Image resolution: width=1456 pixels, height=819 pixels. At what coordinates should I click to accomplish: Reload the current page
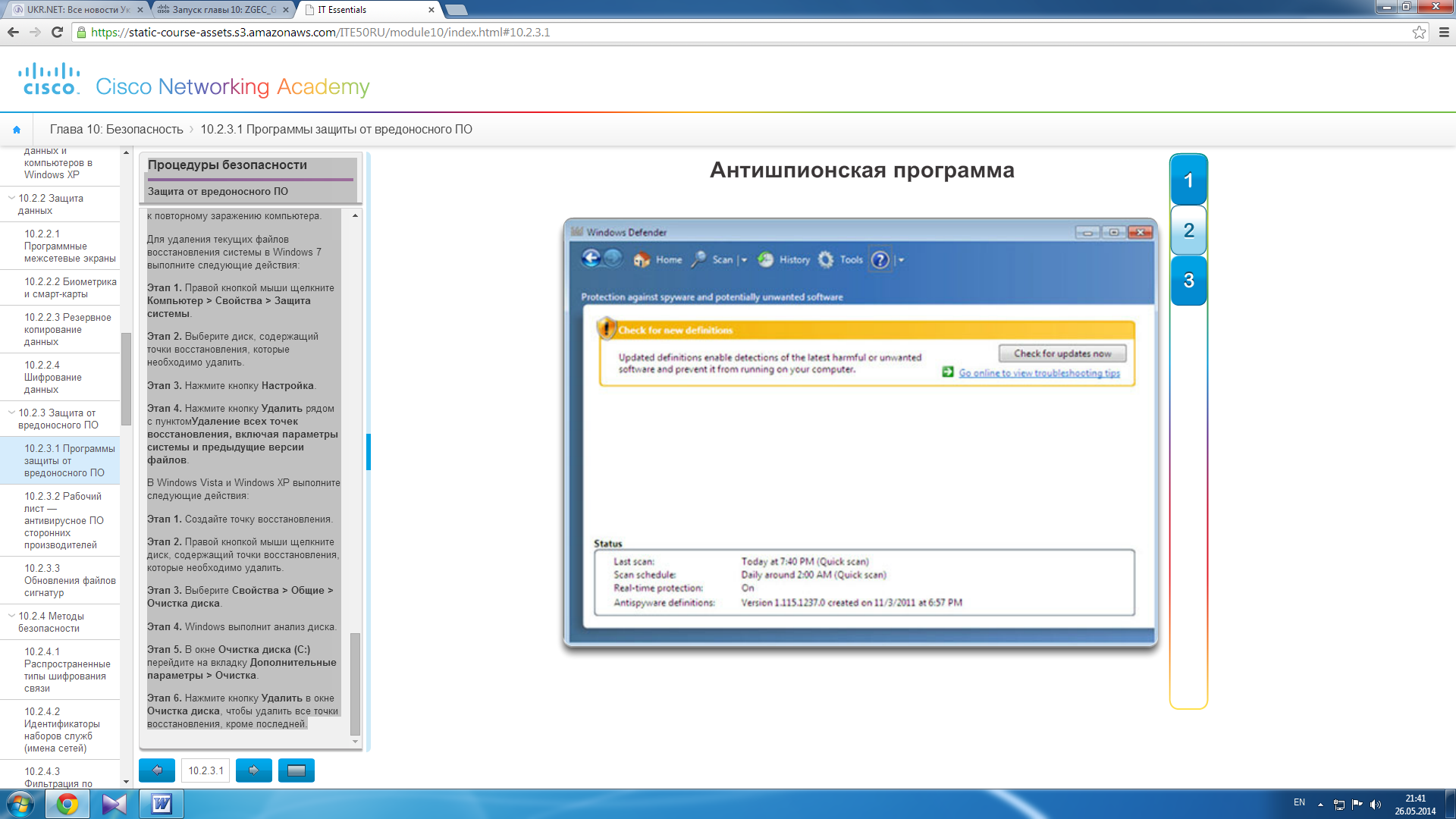57,32
